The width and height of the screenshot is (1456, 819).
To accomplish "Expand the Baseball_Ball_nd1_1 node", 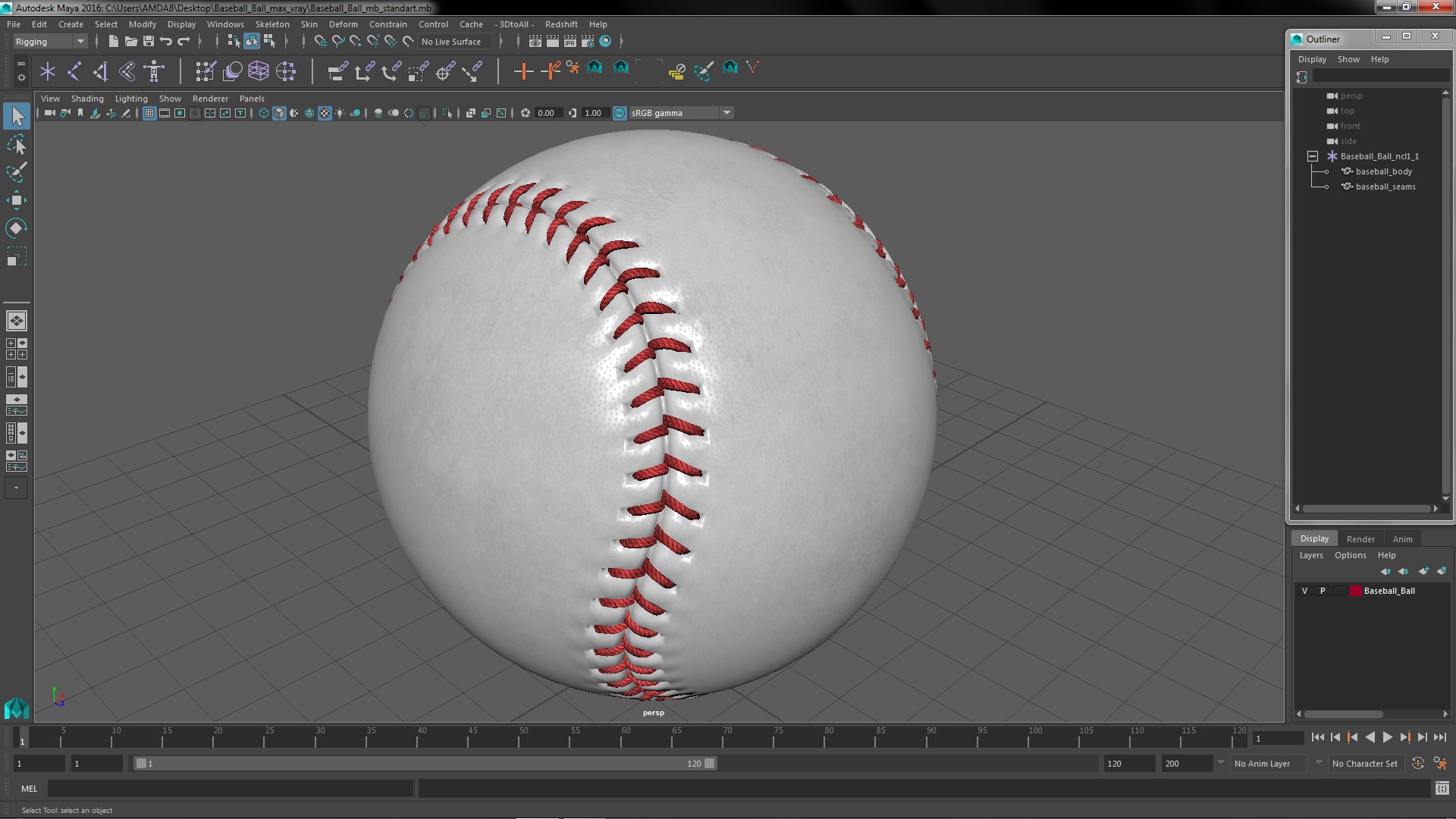I will pyautogui.click(x=1312, y=156).
